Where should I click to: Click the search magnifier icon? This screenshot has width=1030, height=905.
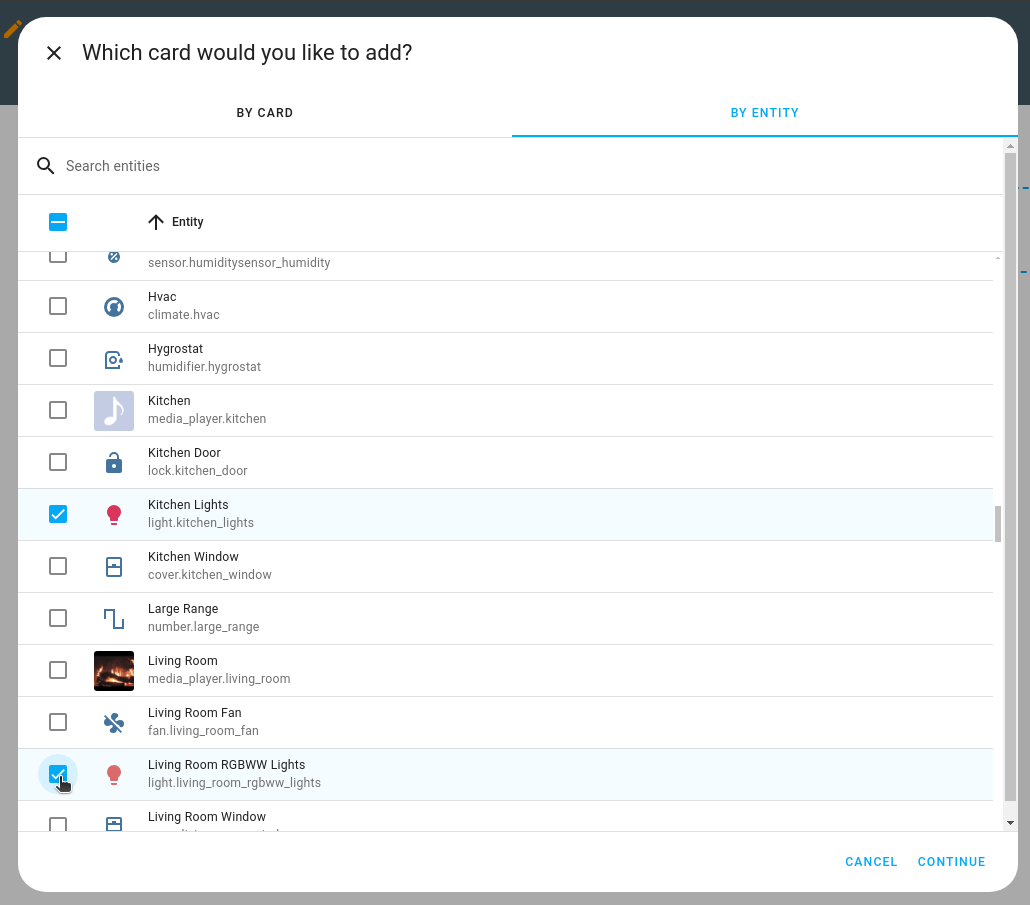[x=45, y=165]
